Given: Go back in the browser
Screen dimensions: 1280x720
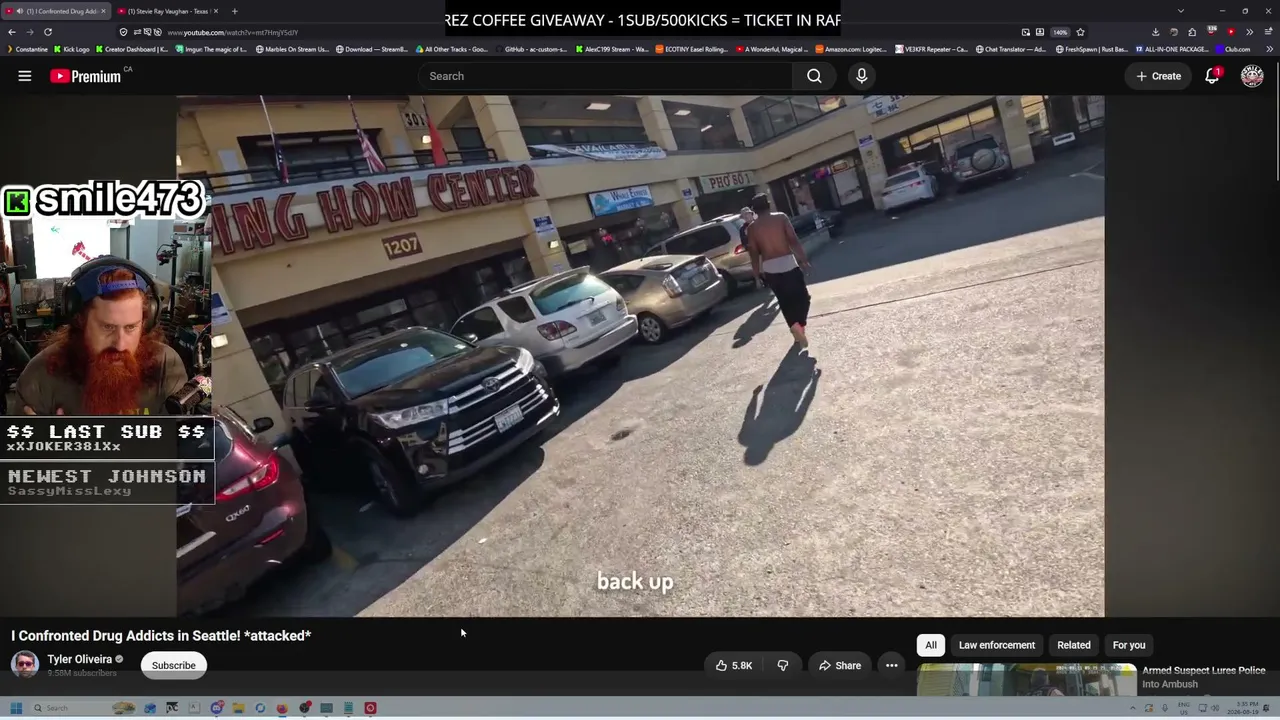Looking at the screenshot, I should (12, 32).
